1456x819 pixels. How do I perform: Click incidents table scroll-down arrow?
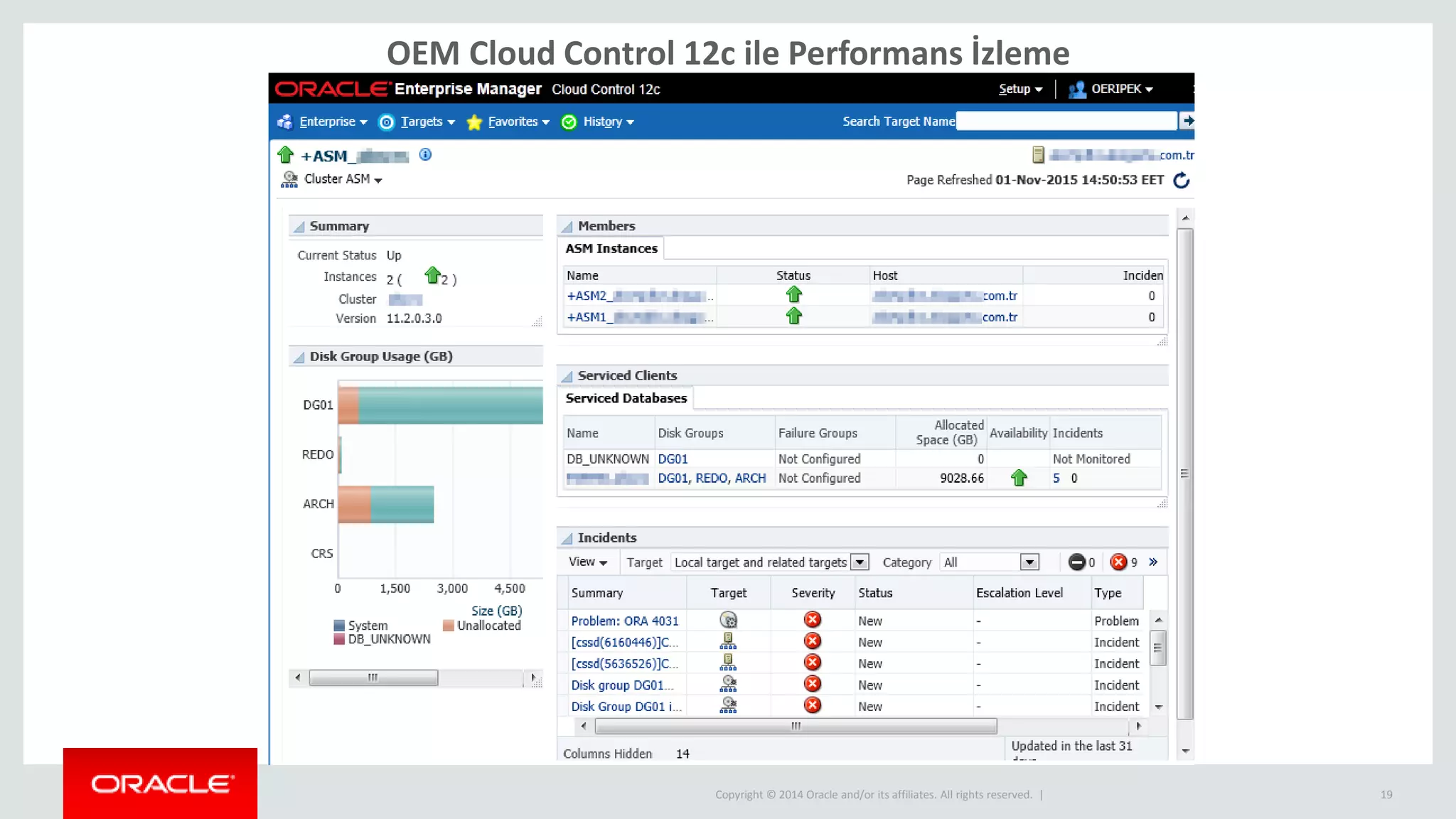tap(1158, 707)
